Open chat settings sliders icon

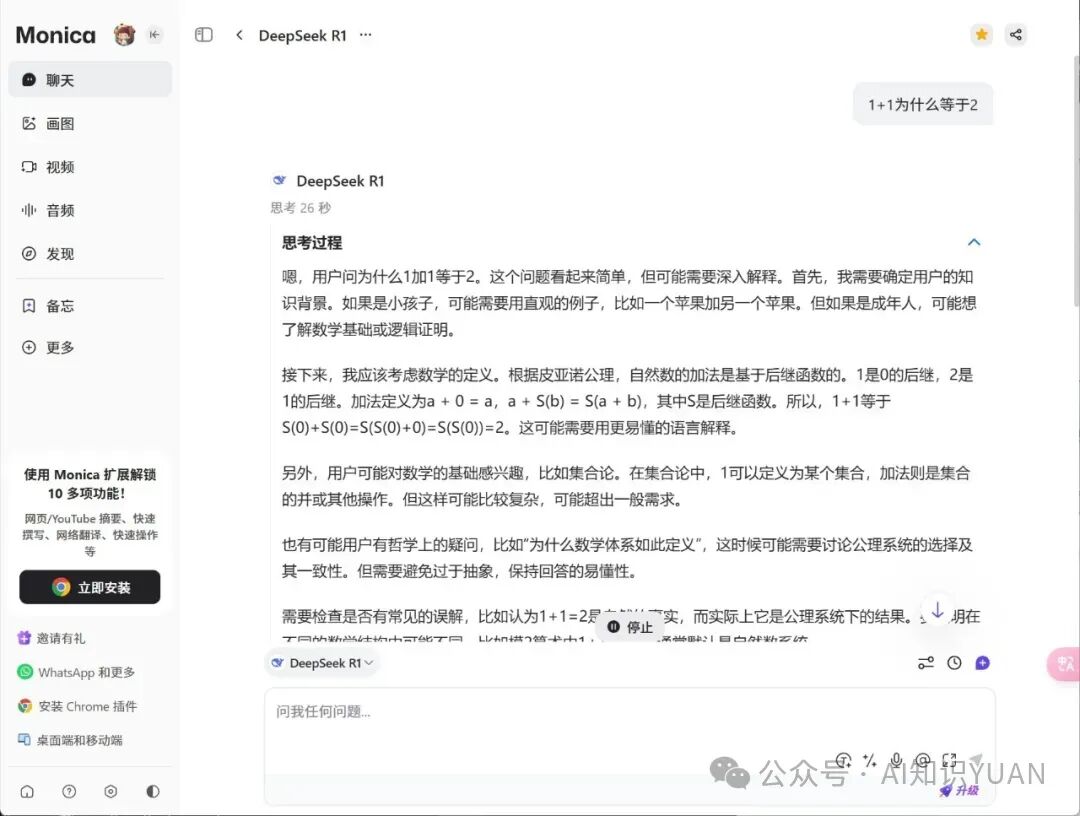[x=926, y=663]
